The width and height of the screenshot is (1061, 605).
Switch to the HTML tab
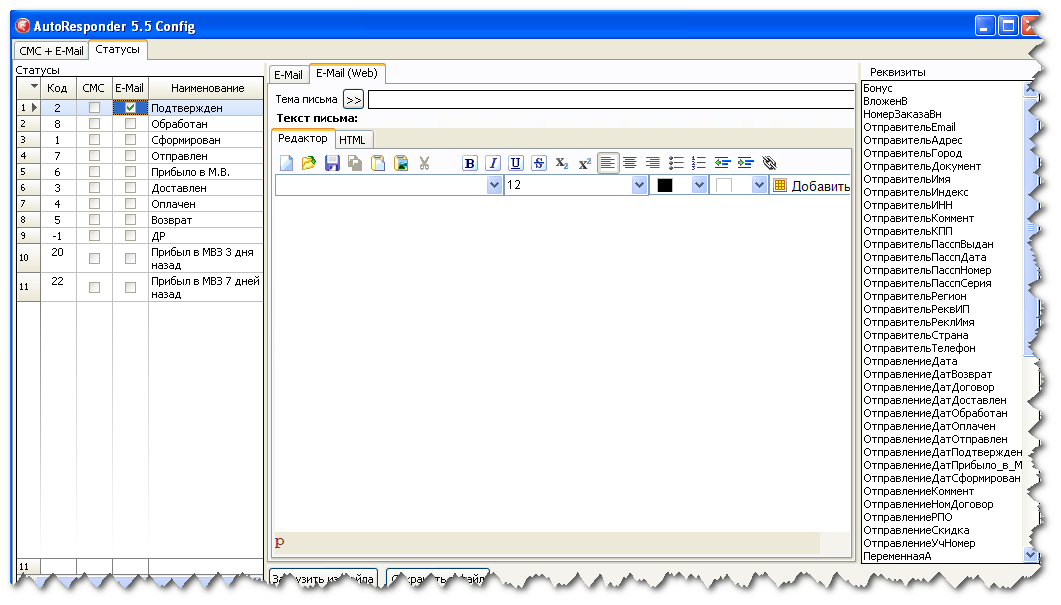pos(353,139)
